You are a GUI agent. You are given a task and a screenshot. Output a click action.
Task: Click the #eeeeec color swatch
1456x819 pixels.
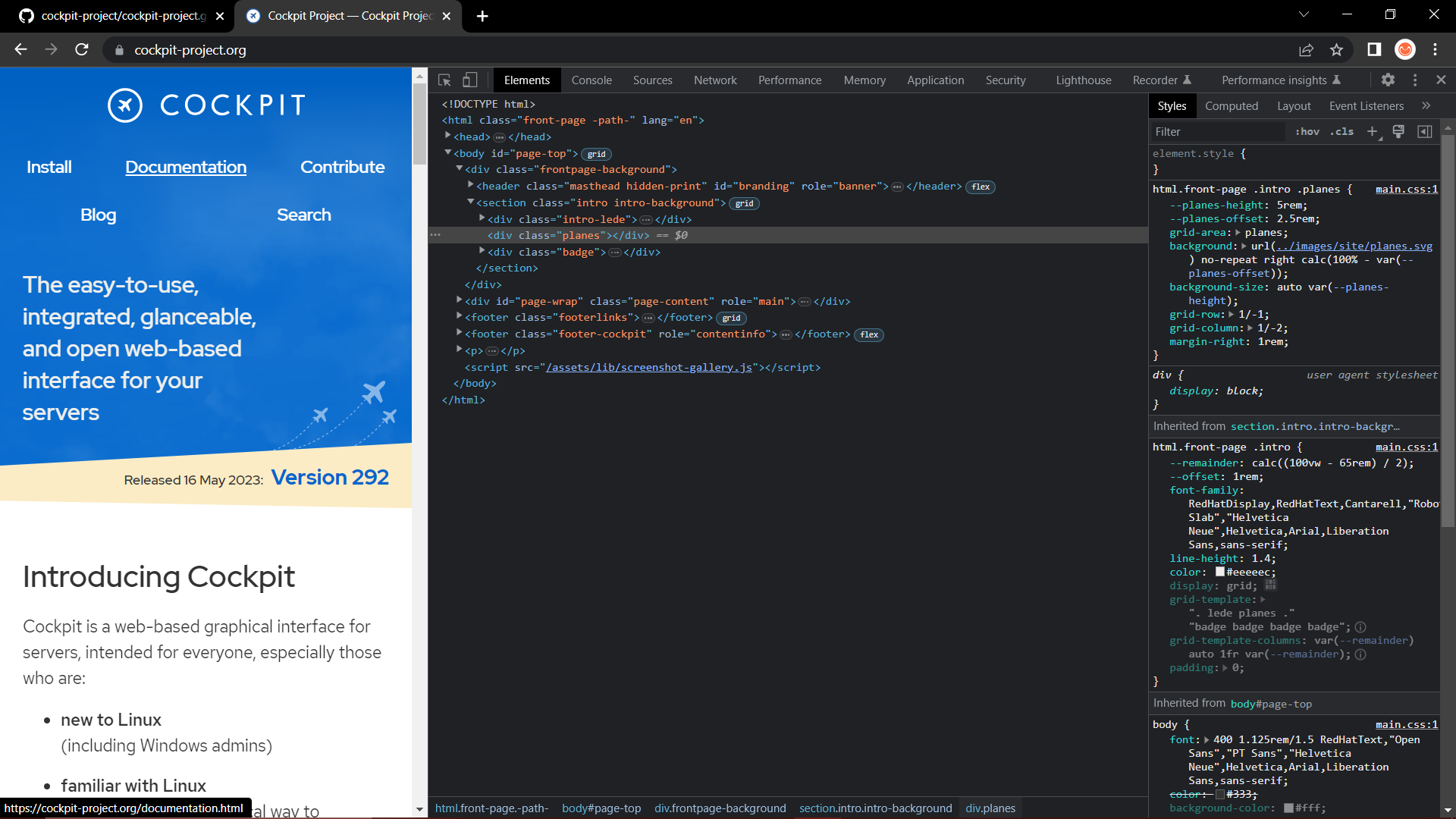[1220, 572]
